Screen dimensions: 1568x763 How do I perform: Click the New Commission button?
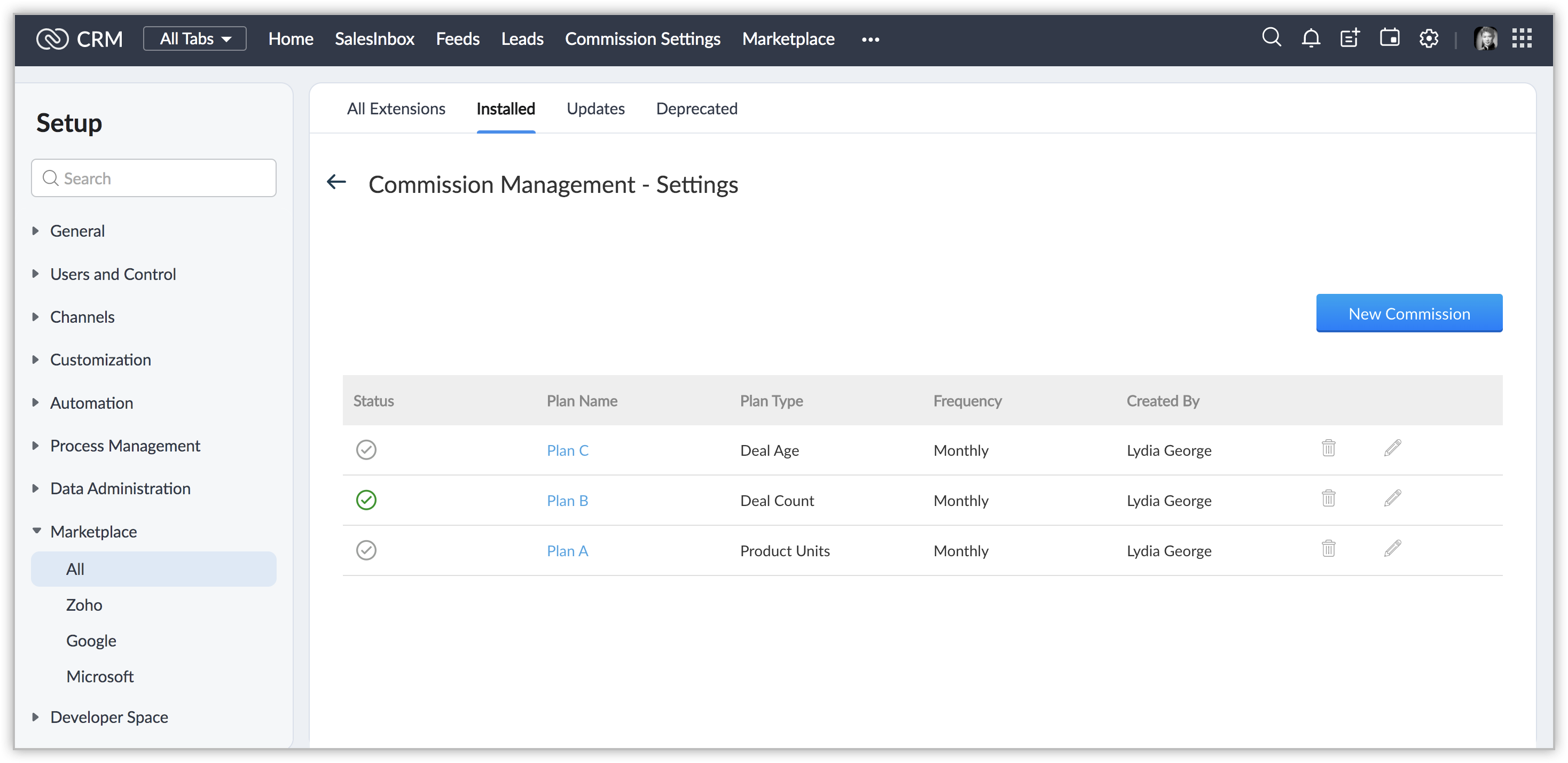click(x=1408, y=313)
